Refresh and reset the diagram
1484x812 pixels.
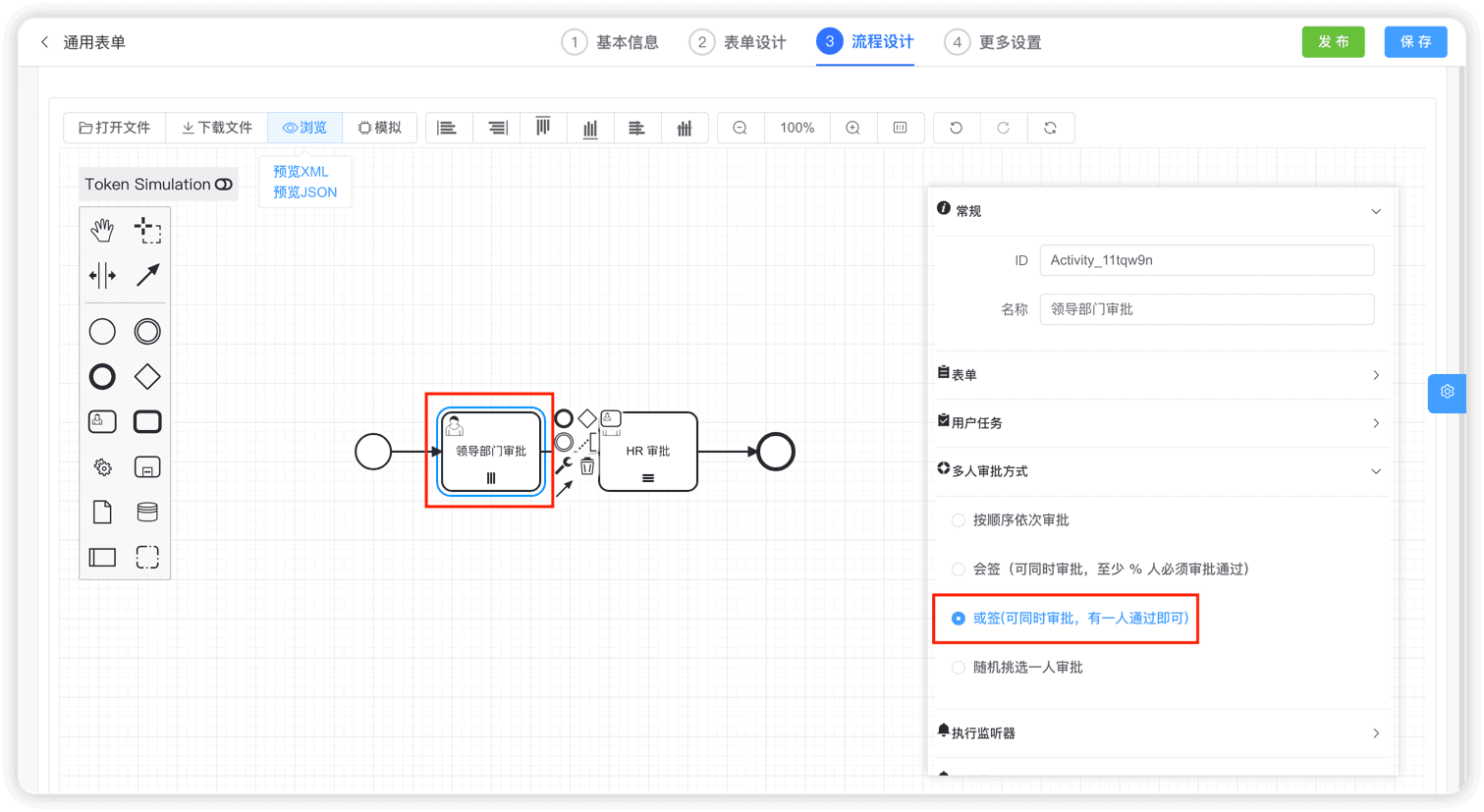click(1050, 128)
